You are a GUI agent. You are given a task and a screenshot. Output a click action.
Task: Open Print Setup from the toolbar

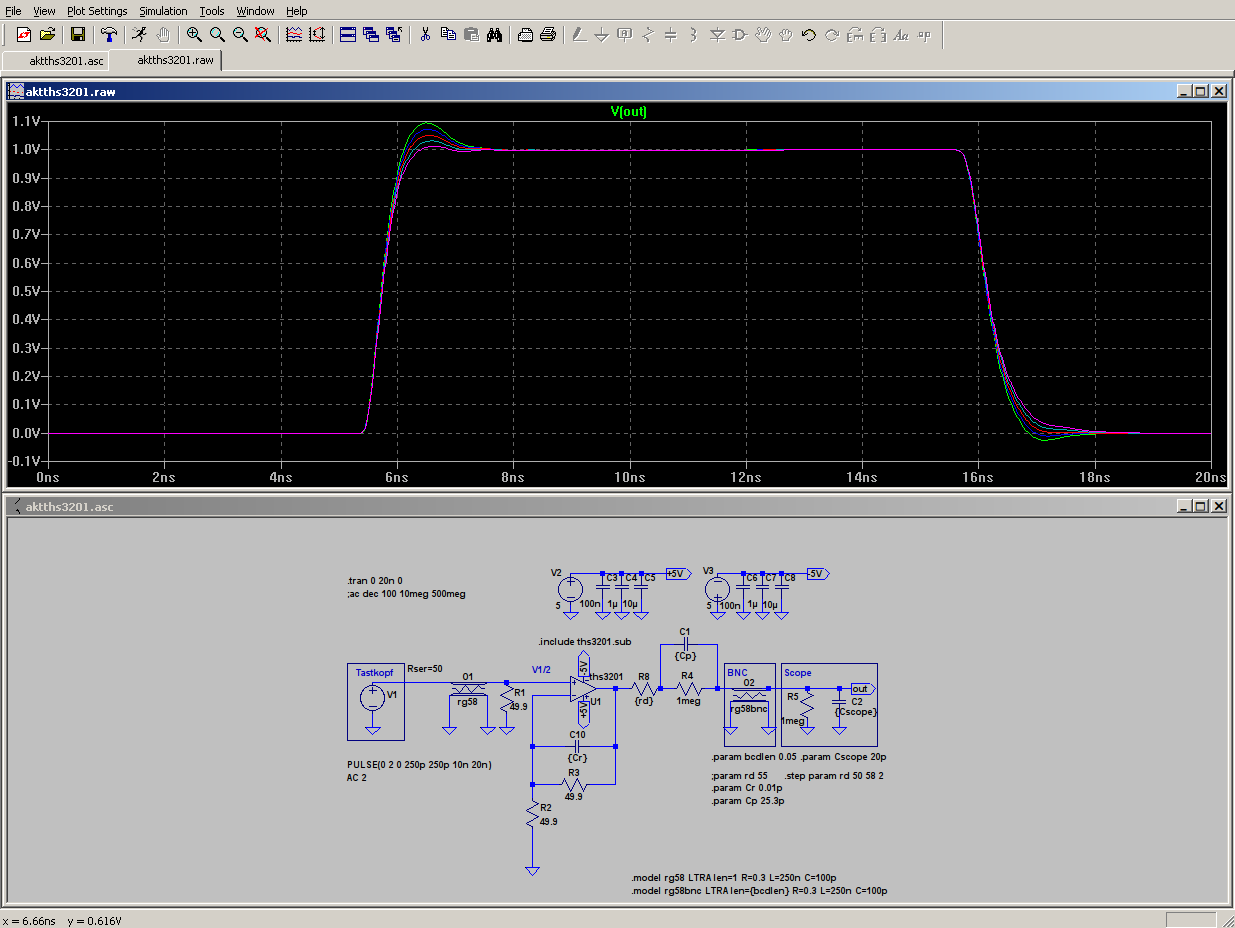[x=525, y=34]
